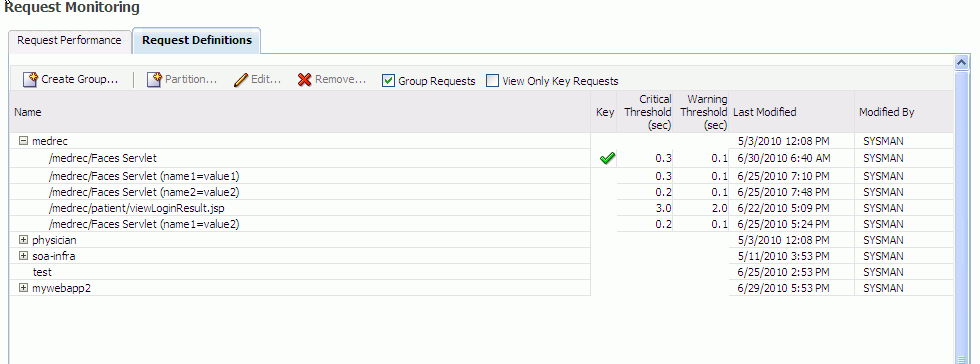Uncheck the Group Requests checkbox

tap(388, 81)
